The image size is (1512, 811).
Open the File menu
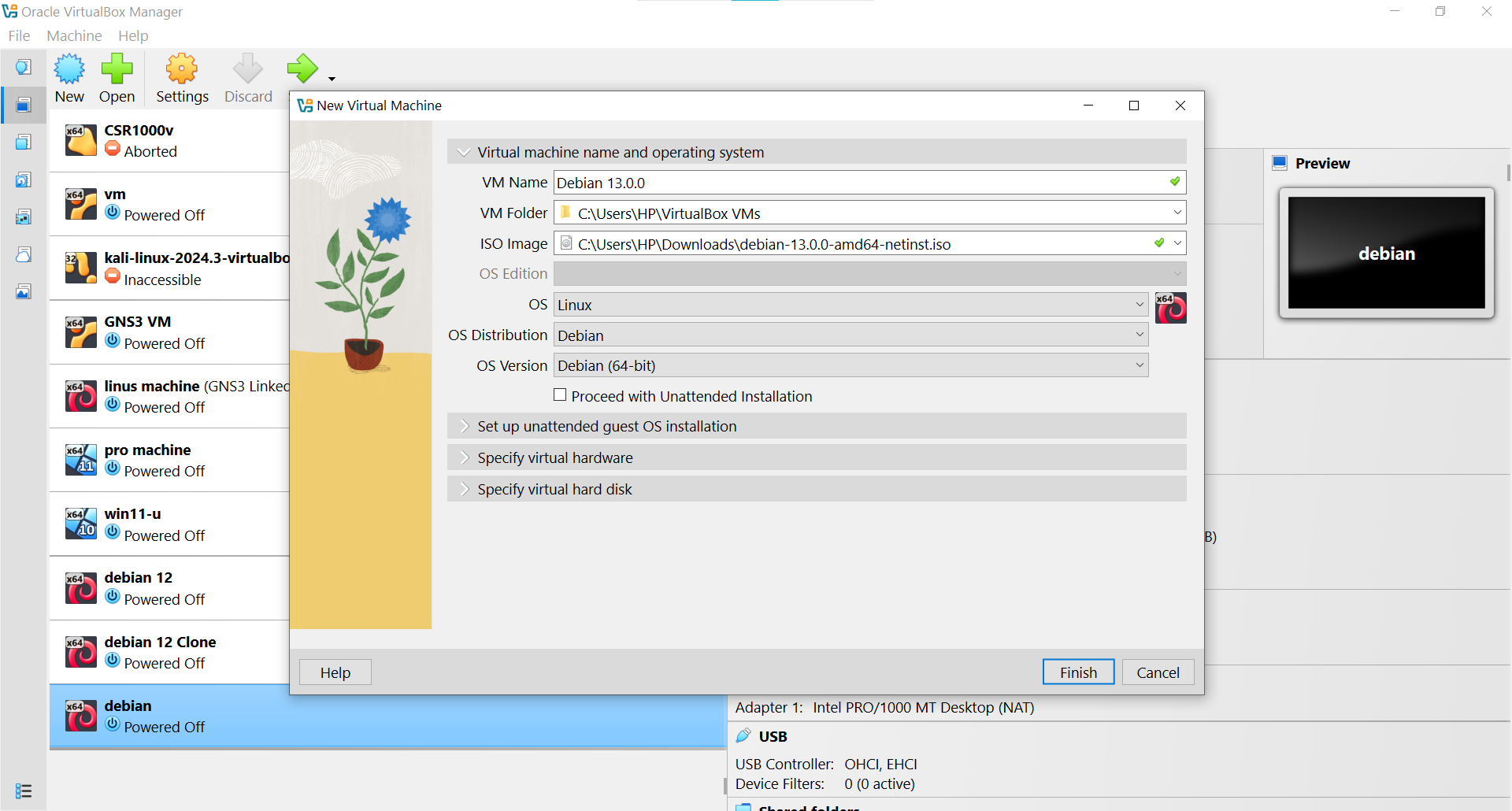pos(19,35)
